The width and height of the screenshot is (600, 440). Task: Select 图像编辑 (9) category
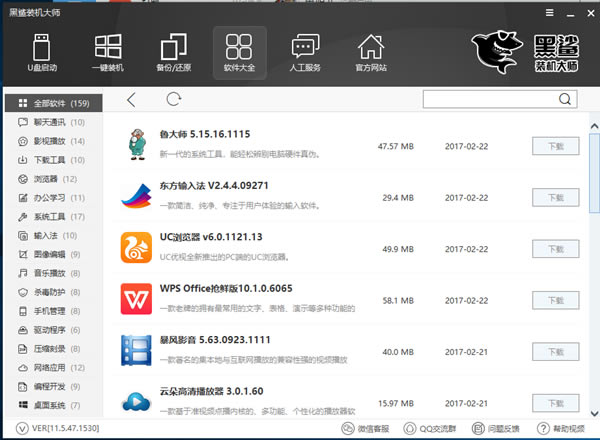click(x=54, y=254)
